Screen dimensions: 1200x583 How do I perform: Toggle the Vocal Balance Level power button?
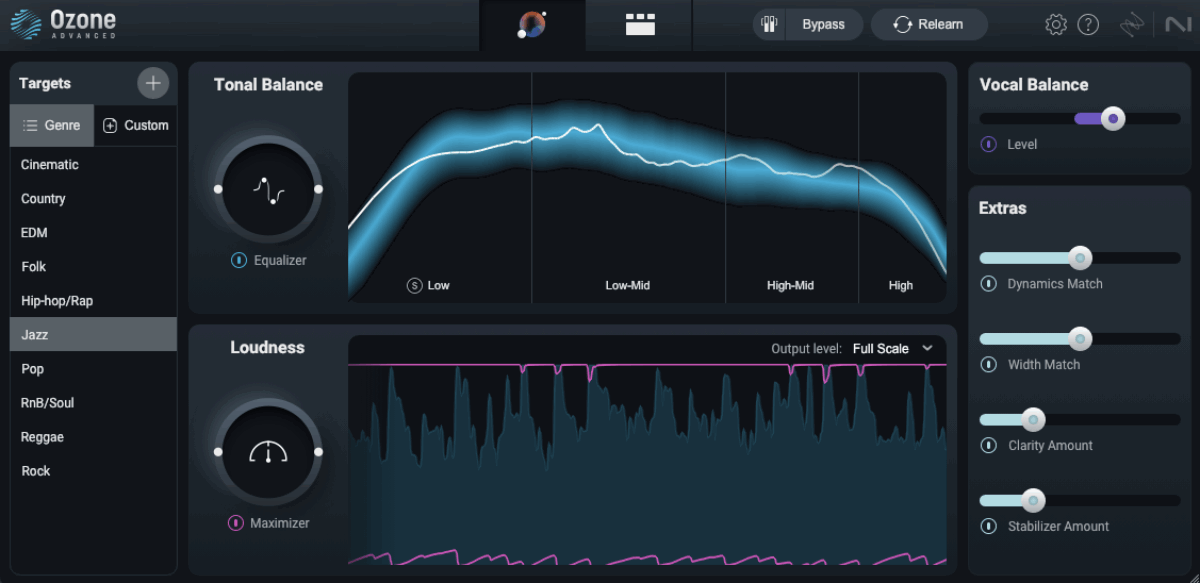[989, 144]
